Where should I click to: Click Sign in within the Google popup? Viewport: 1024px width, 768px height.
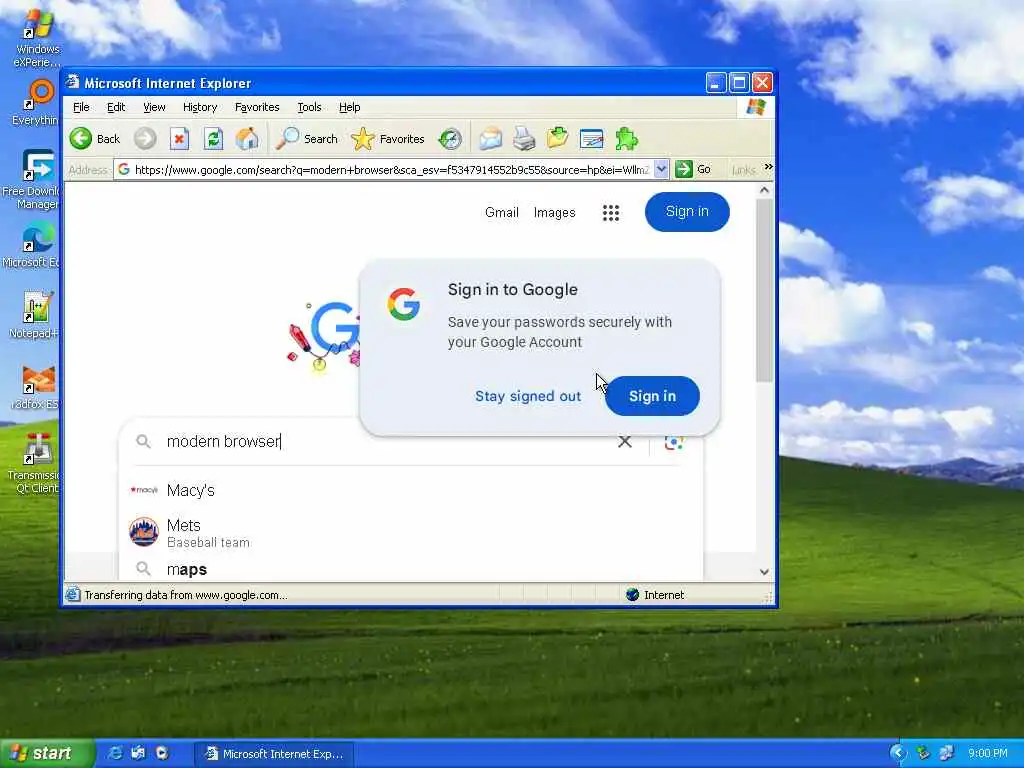point(652,396)
